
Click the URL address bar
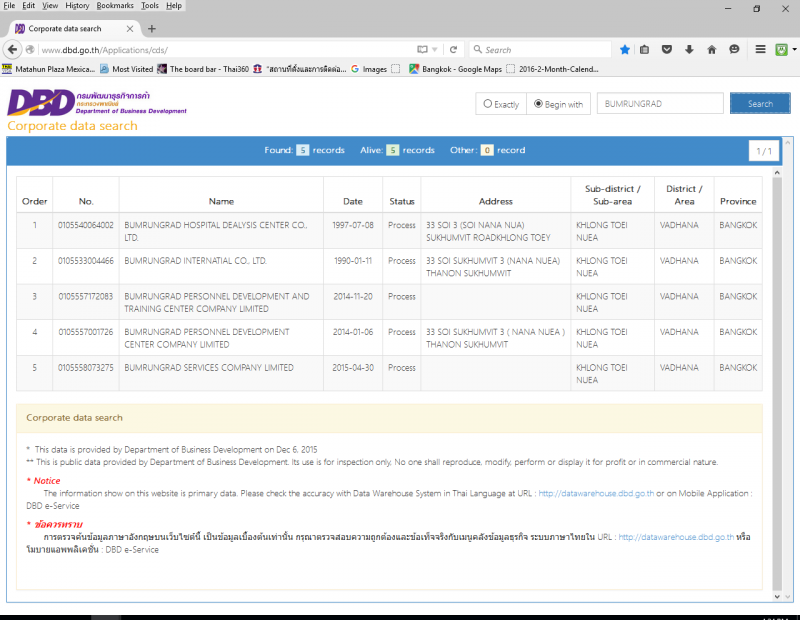click(224, 49)
